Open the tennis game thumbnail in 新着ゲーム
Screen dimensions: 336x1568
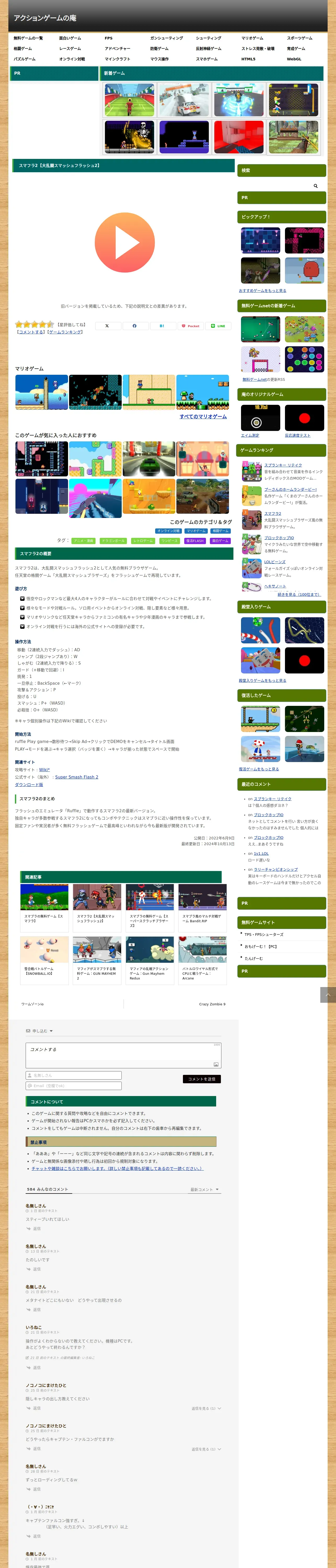pos(129,100)
